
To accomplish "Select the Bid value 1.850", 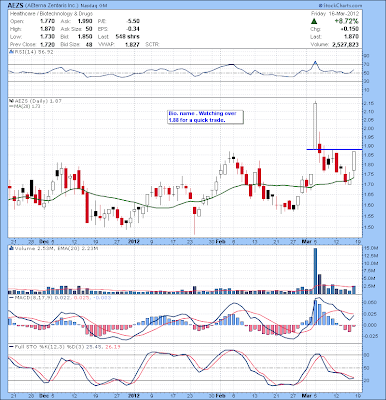I will pyautogui.click(x=85, y=36).
